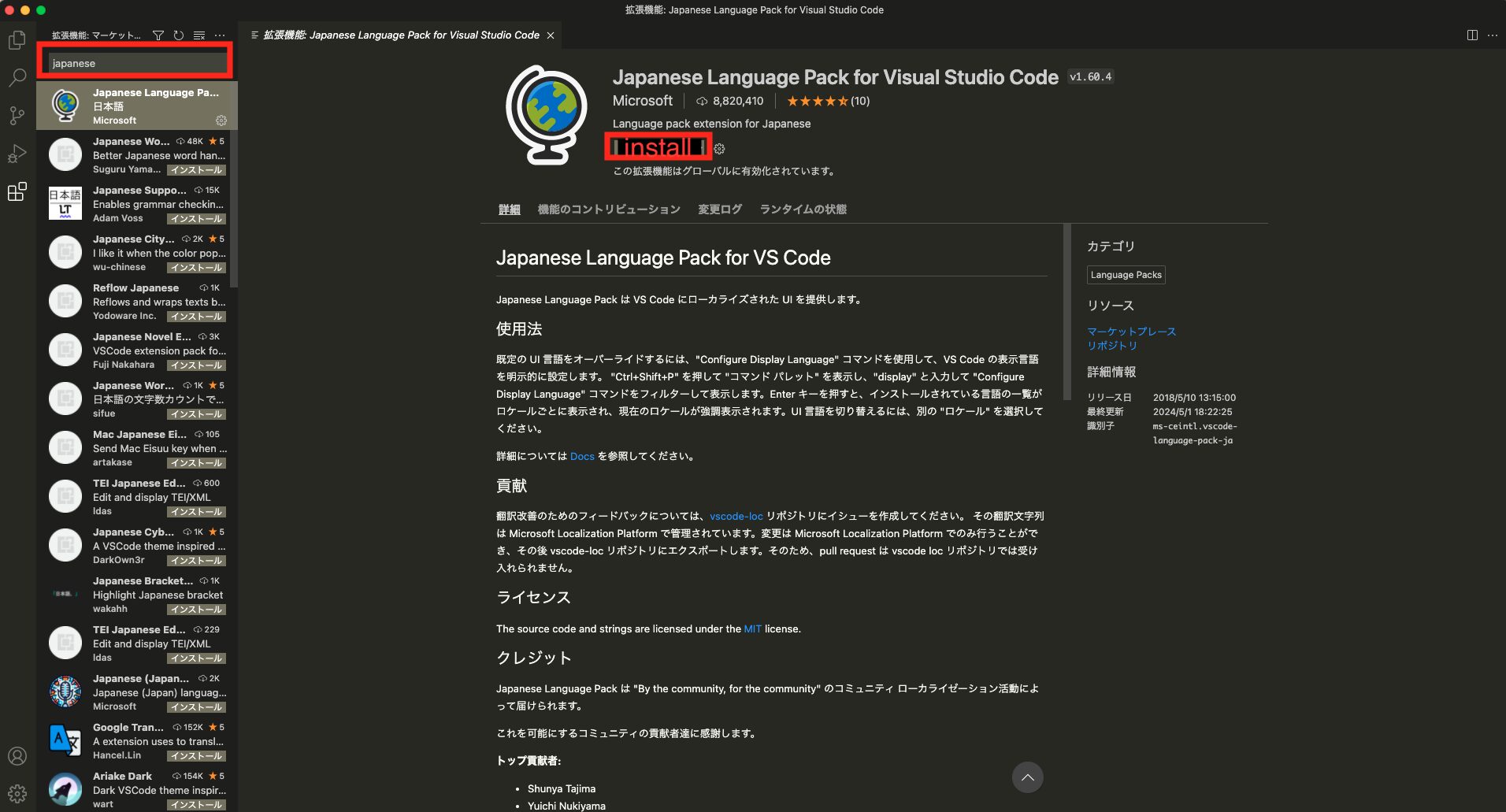
Task: Clear extensions search results icon
Action: (x=199, y=35)
